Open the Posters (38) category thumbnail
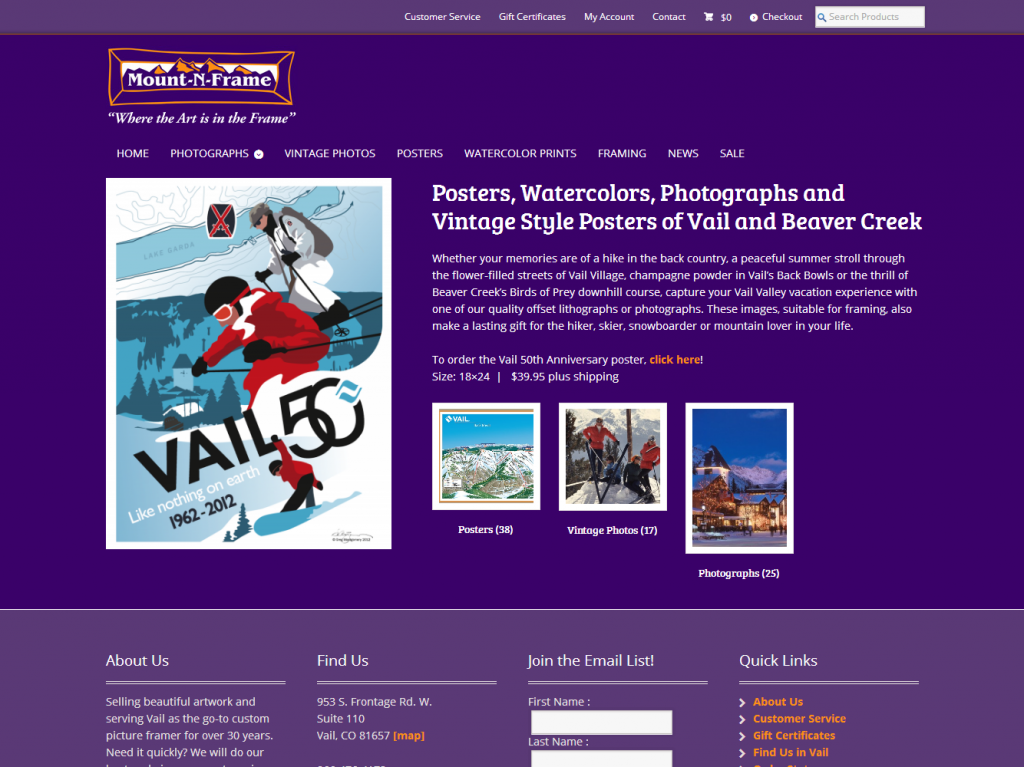The height and width of the screenshot is (767, 1024). [486, 456]
